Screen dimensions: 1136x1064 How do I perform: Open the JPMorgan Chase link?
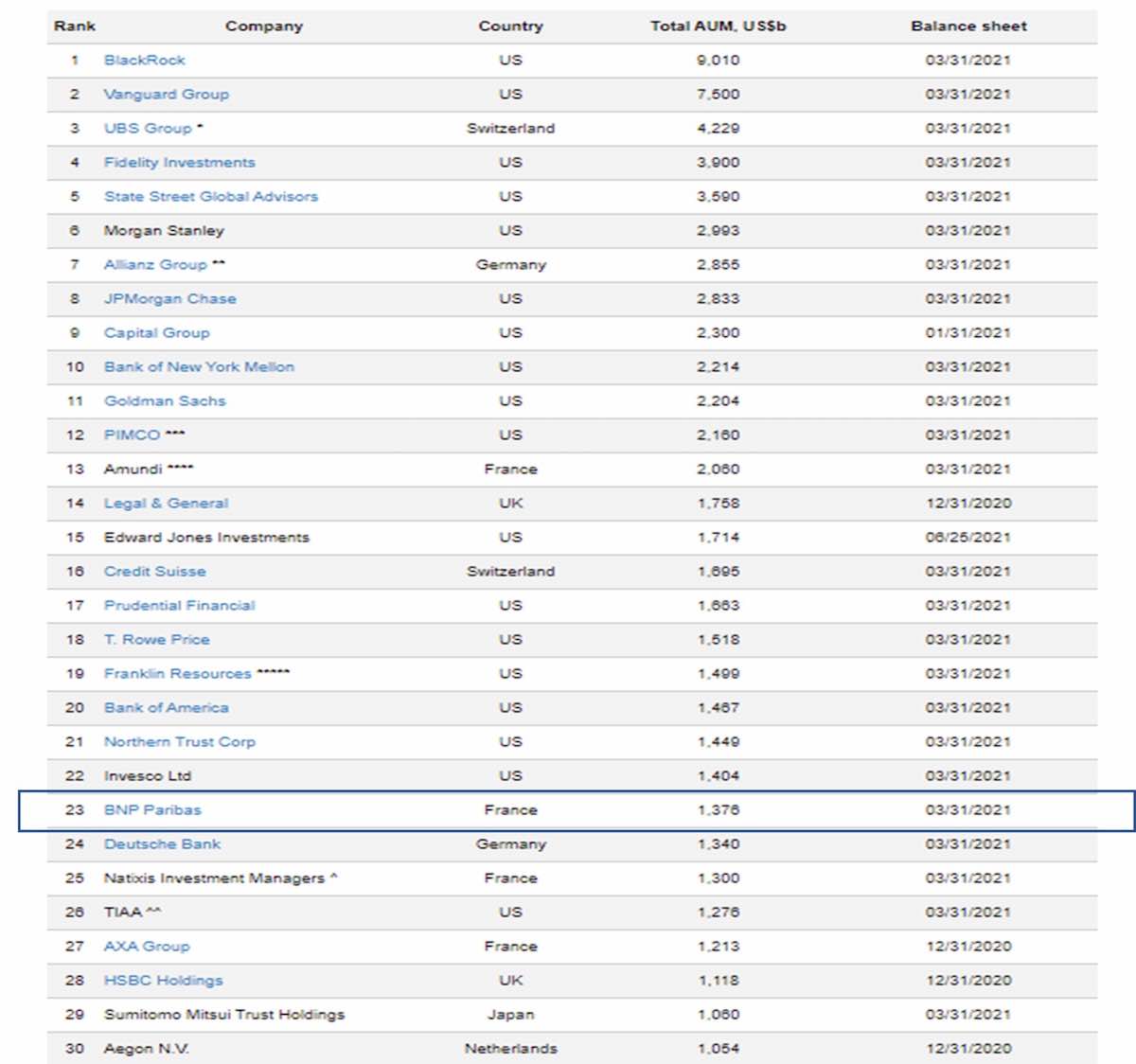[x=170, y=298]
